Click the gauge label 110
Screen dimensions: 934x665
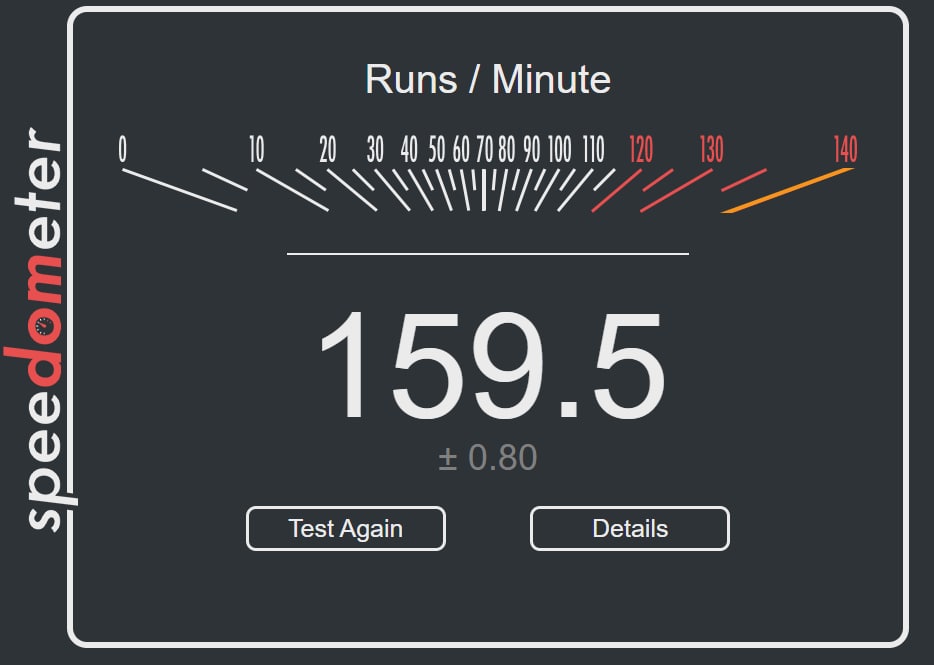click(x=593, y=149)
